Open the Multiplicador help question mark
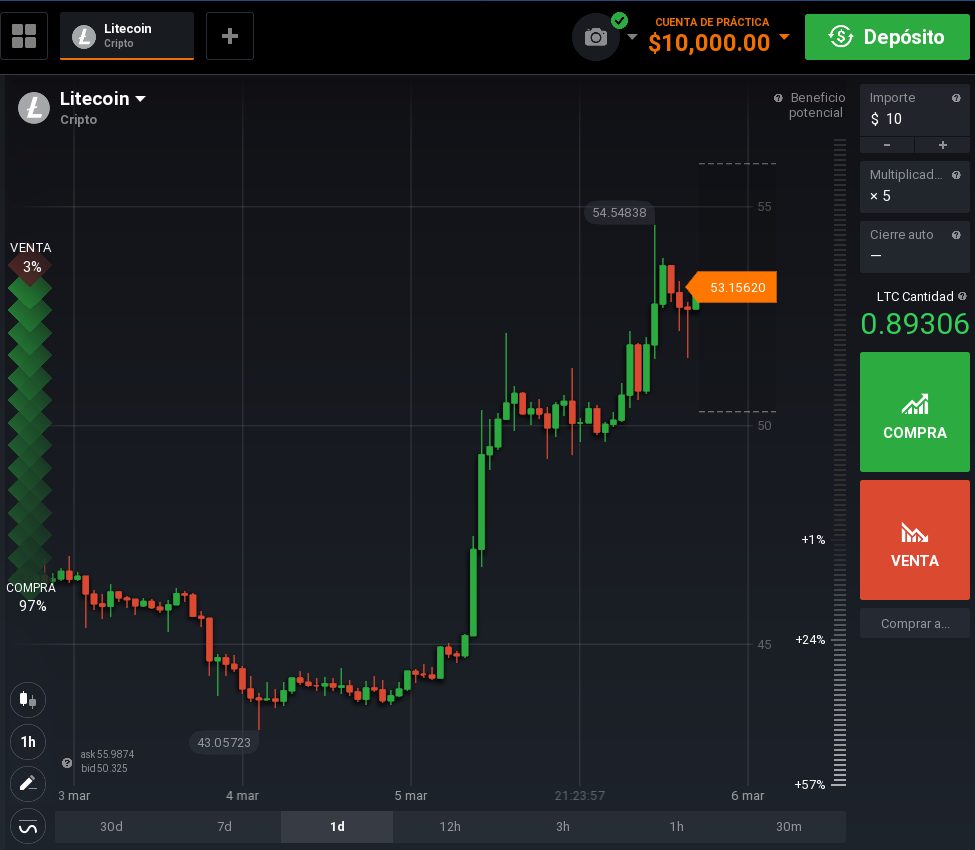This screenshot has height=850, width=975. point(956,175)
